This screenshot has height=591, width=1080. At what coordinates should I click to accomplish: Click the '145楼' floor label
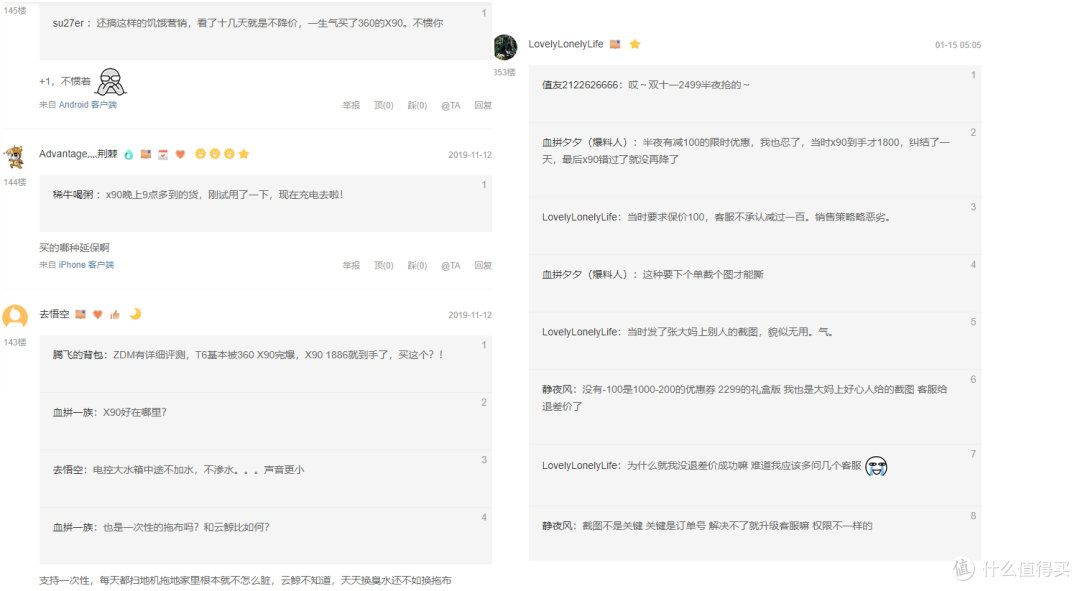tap(15, 10)
